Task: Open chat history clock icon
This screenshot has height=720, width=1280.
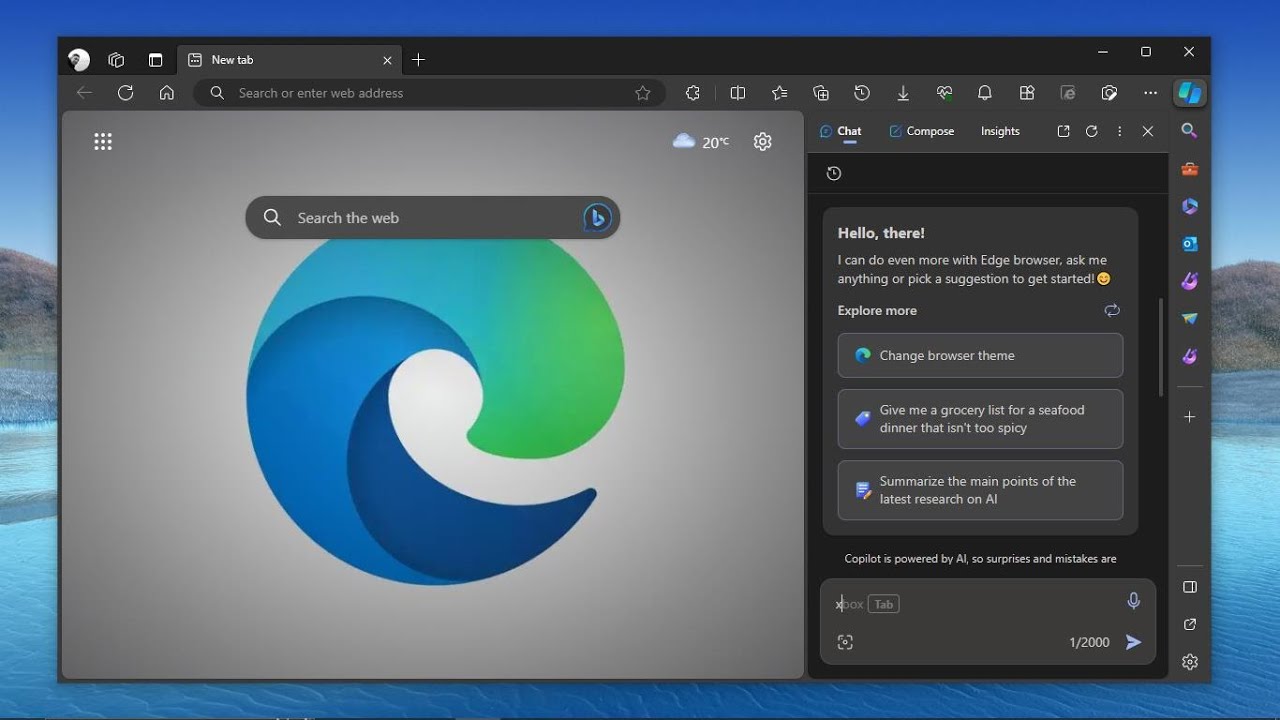Action: (x=834, y=174)
